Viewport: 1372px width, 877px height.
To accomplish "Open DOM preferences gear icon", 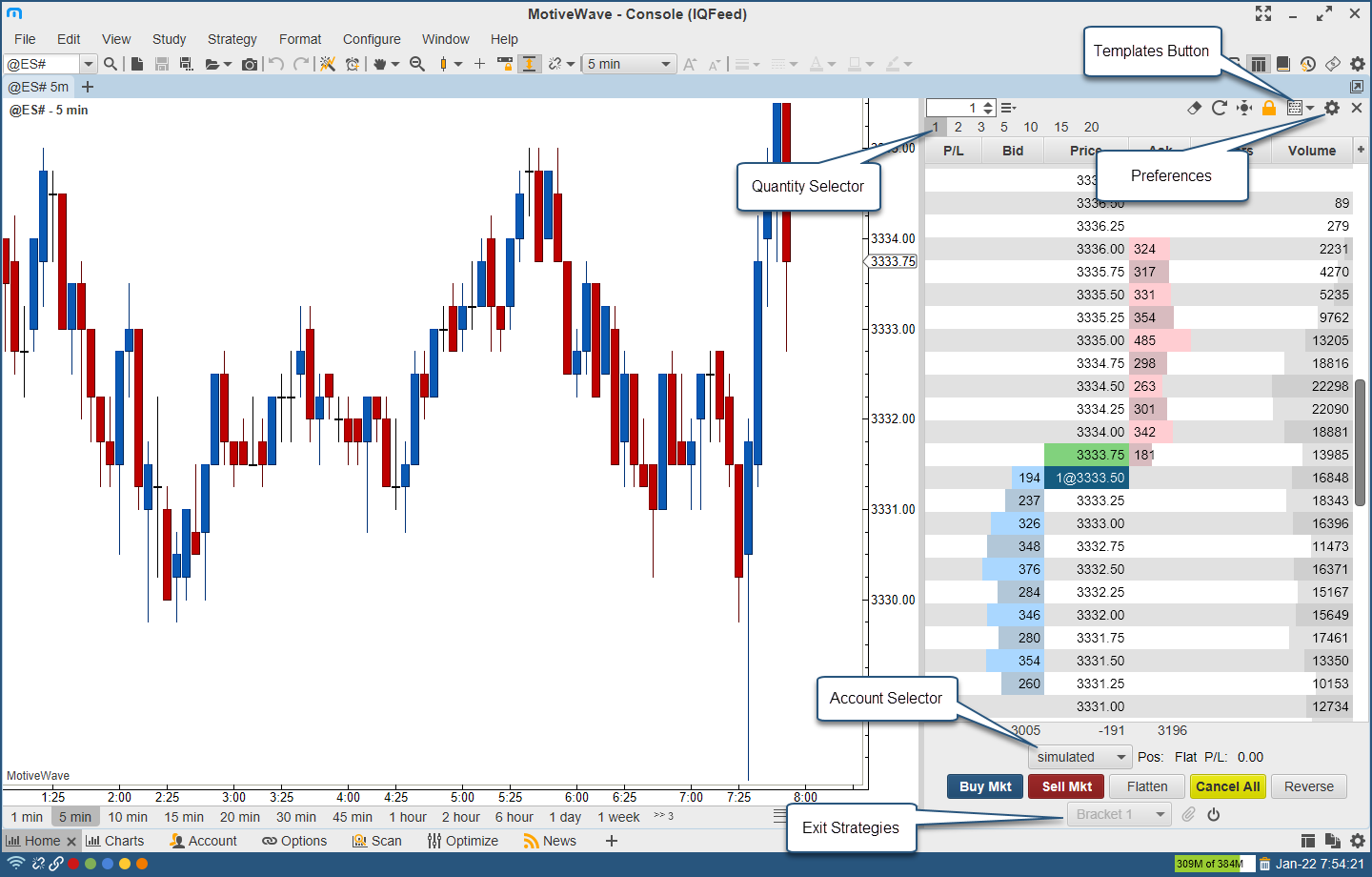I will coord(1332,108).
